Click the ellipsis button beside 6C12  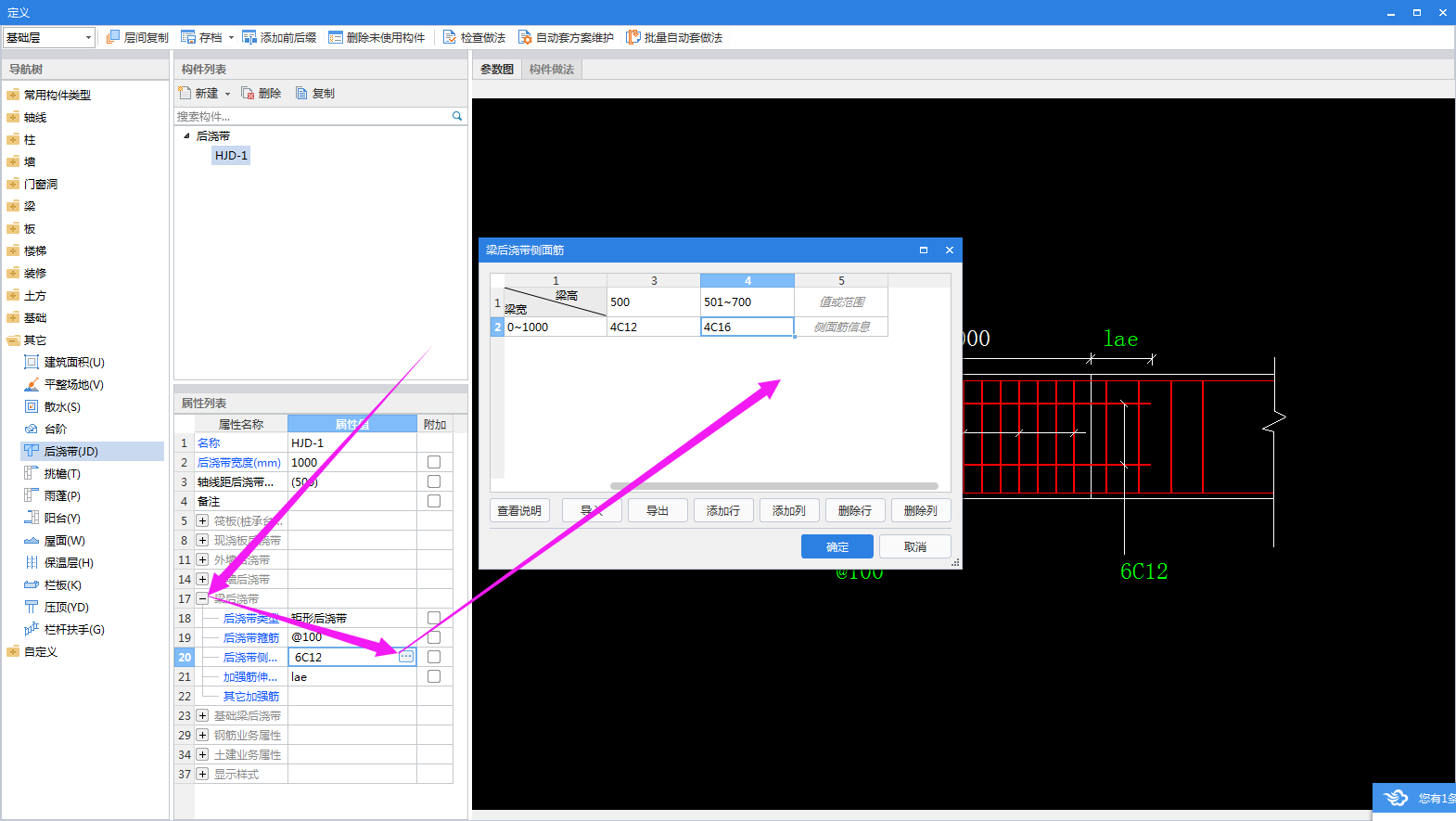(406, 657)
